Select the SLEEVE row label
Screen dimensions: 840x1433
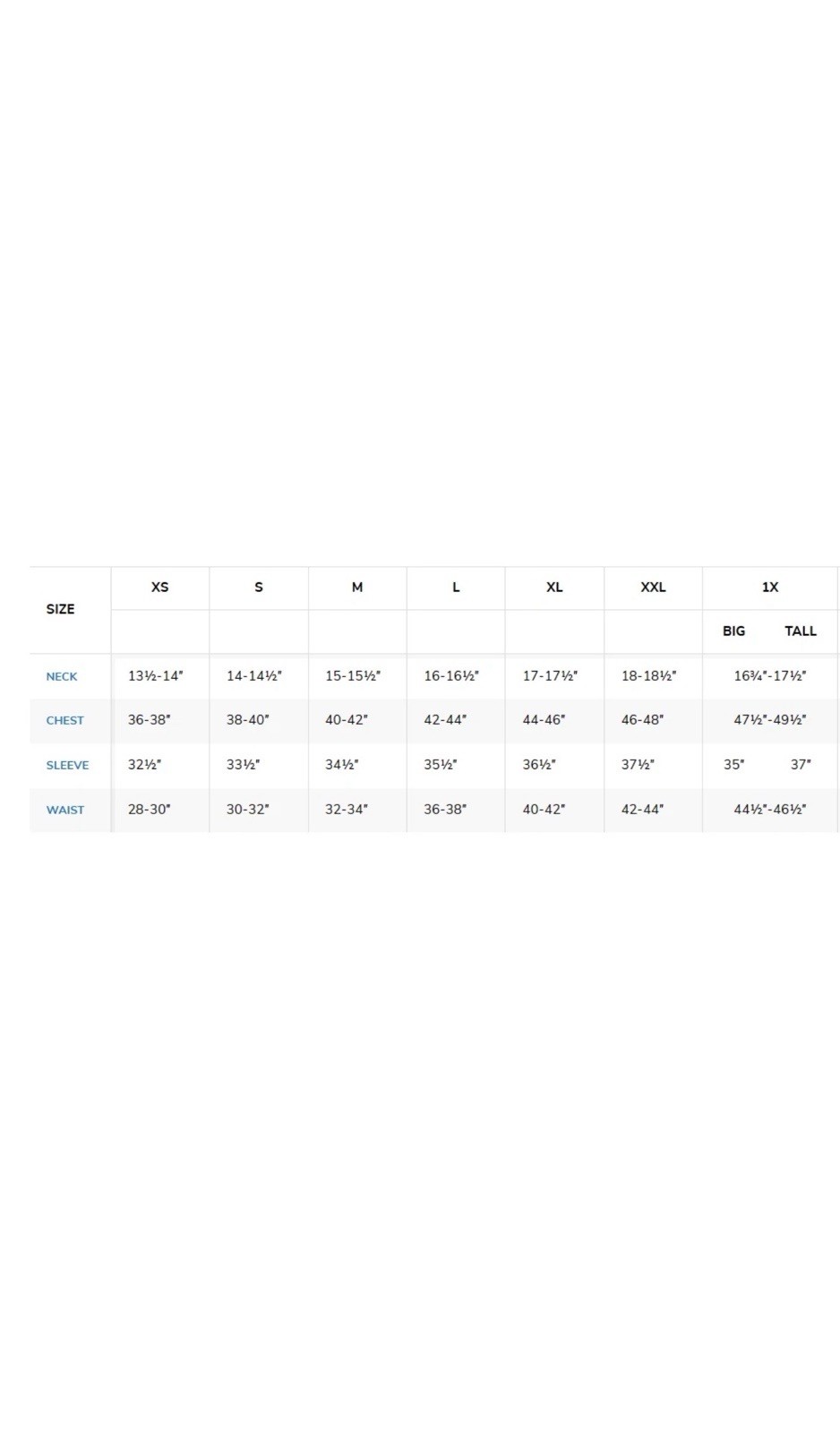(67, 765)
